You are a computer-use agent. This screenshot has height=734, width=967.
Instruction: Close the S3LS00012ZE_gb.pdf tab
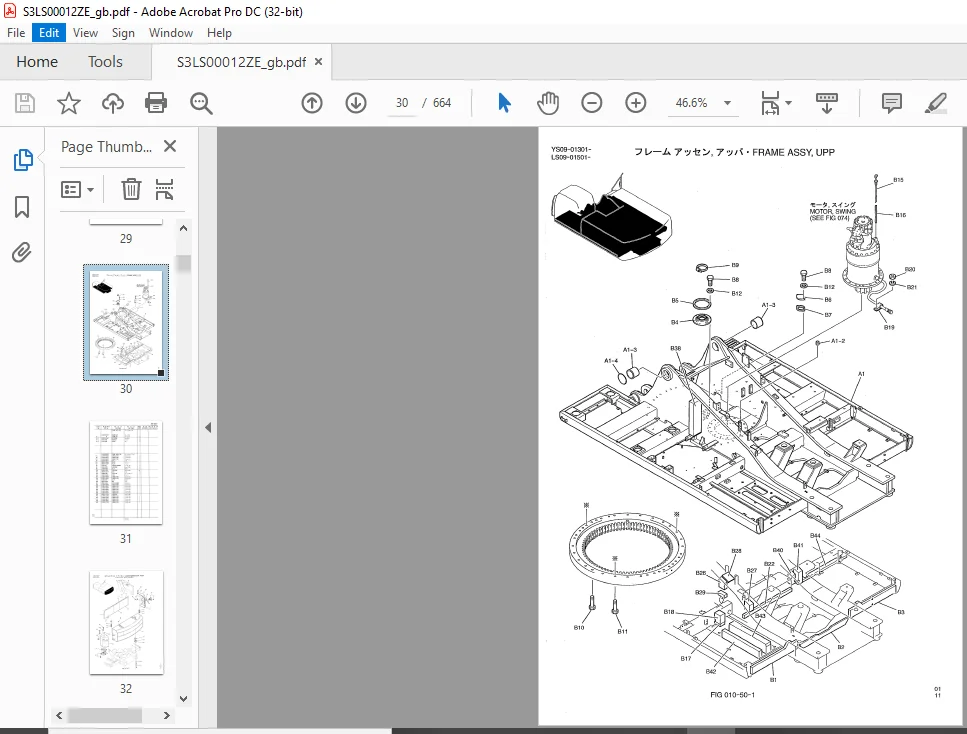(x=318, y=62)
